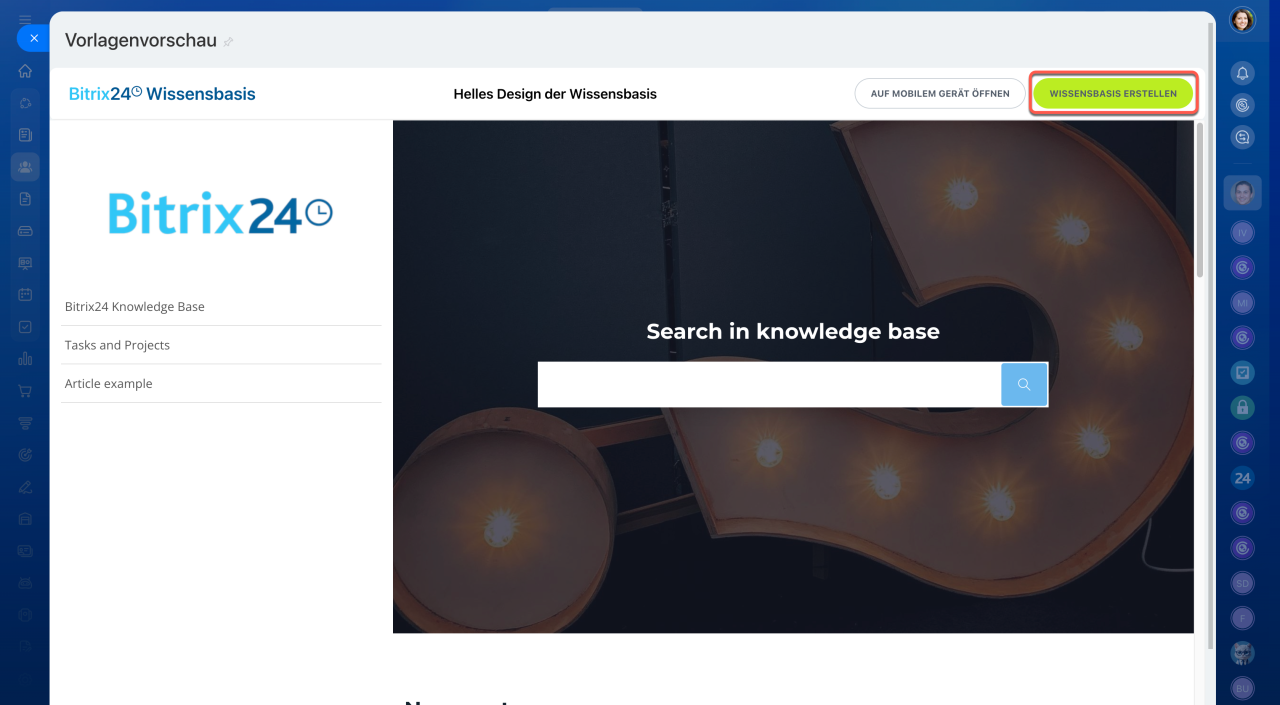Viewport: 1280px width, 705px height.
Task: Close the Vorlagenvorschau slider panel
Action: [x=33, y=38]
